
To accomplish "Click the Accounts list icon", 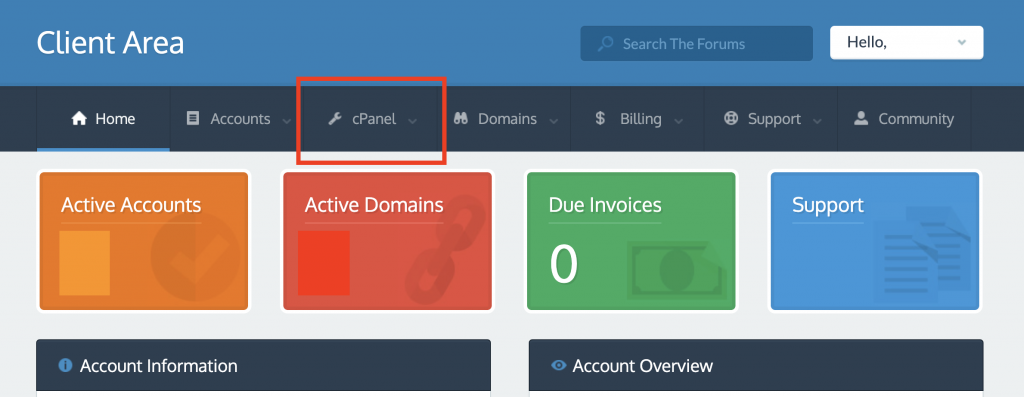I will coord(193,118).
